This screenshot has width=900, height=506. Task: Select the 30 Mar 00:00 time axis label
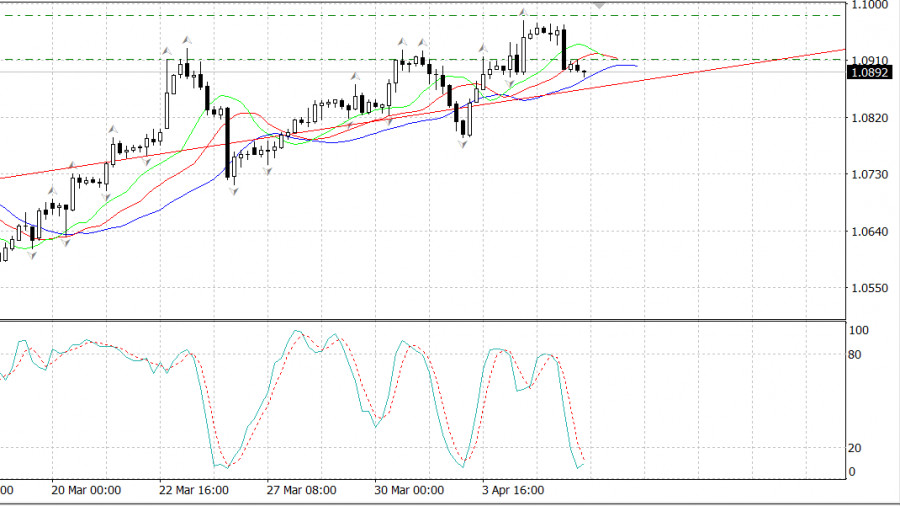[x=409, y=490]
